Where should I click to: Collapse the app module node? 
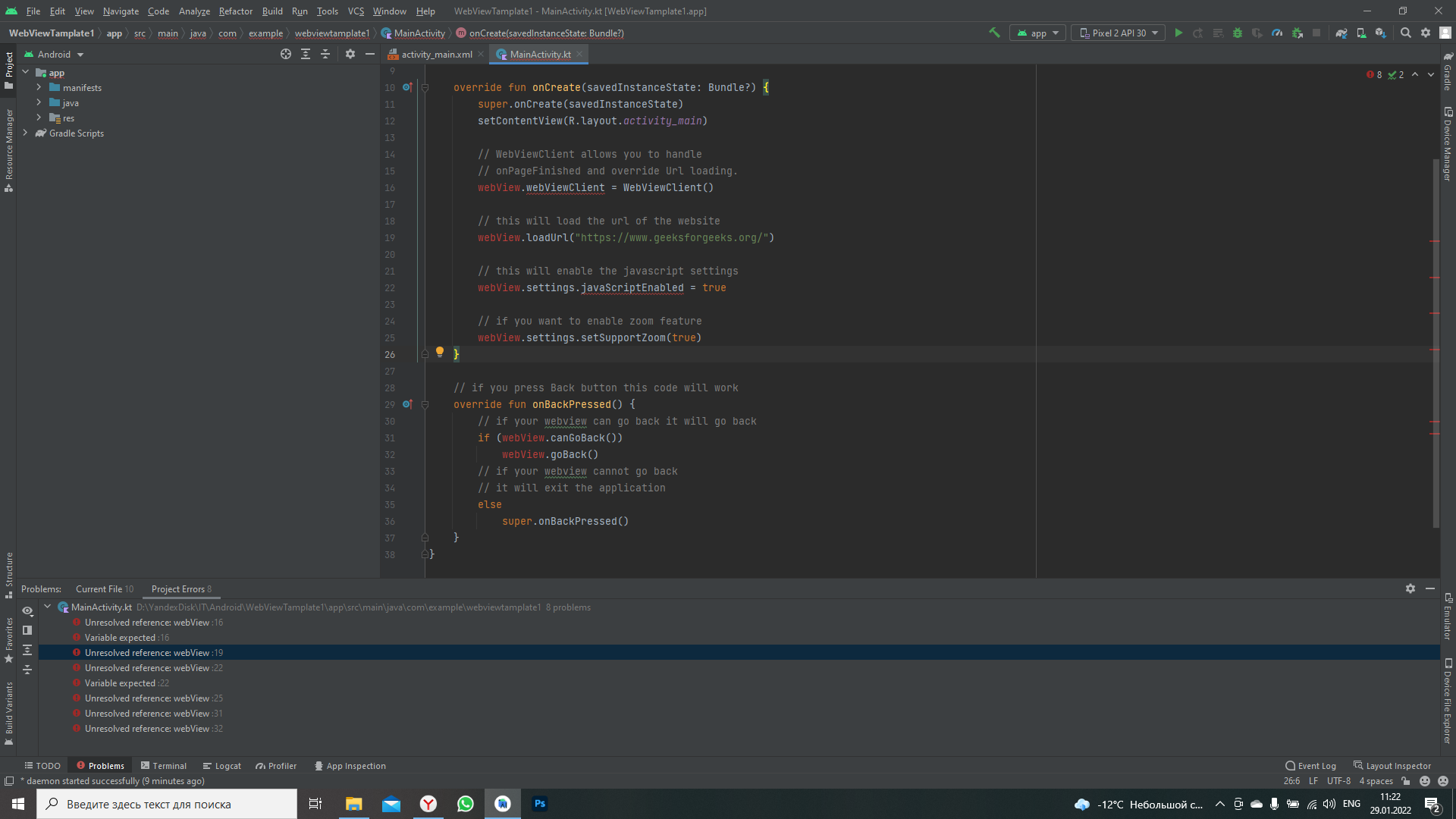coord(25,72)
